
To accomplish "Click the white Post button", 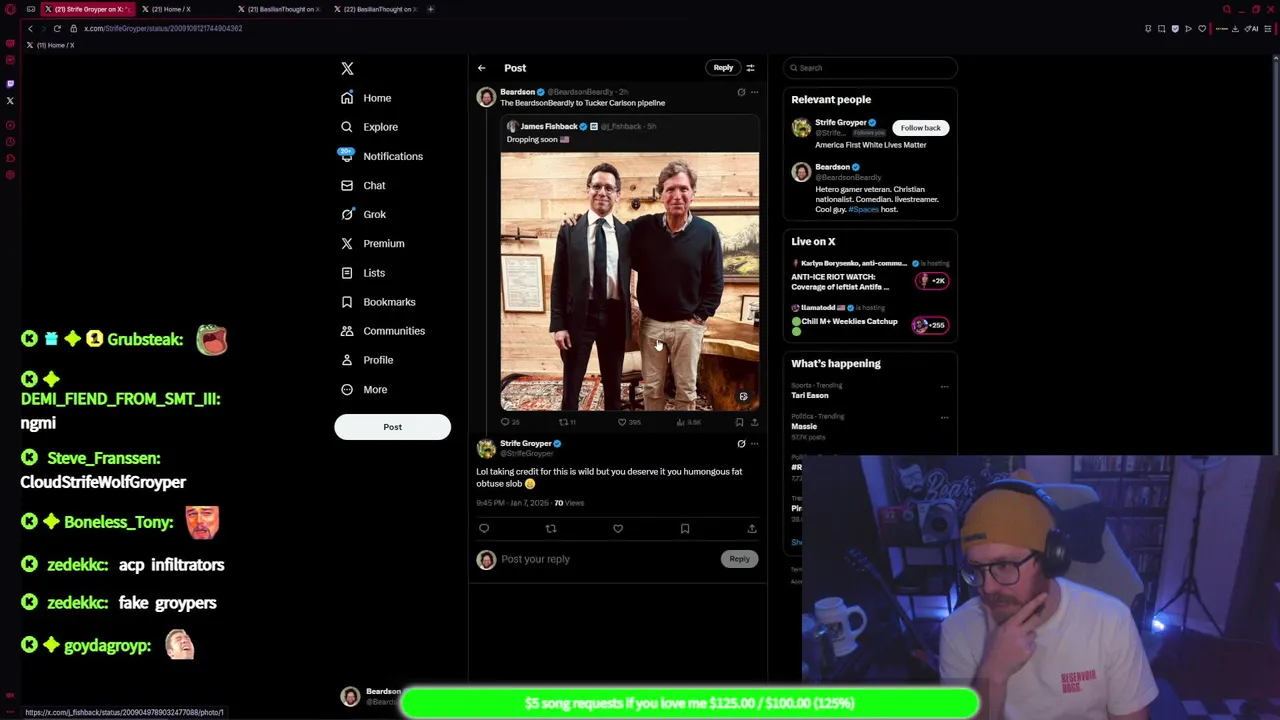I will click(392, 427).
